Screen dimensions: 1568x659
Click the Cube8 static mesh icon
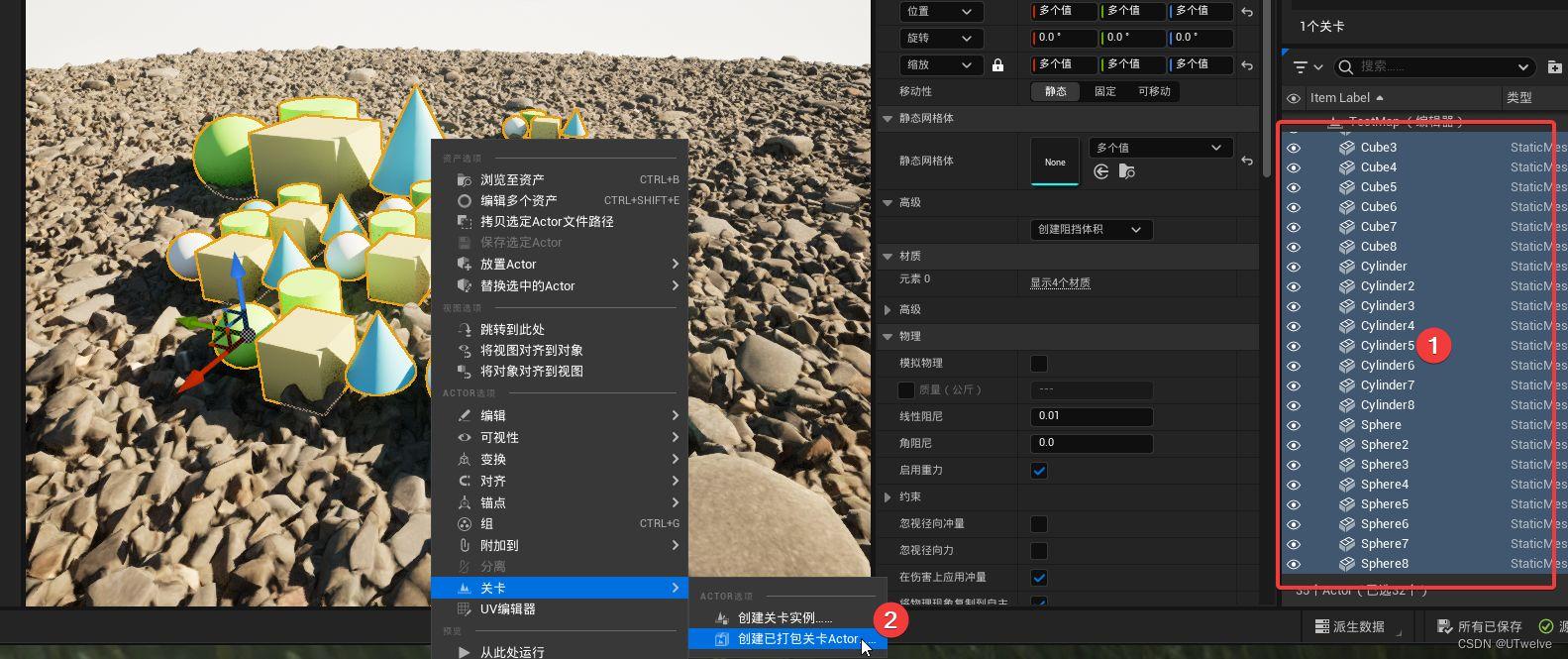coord(1347,247)
